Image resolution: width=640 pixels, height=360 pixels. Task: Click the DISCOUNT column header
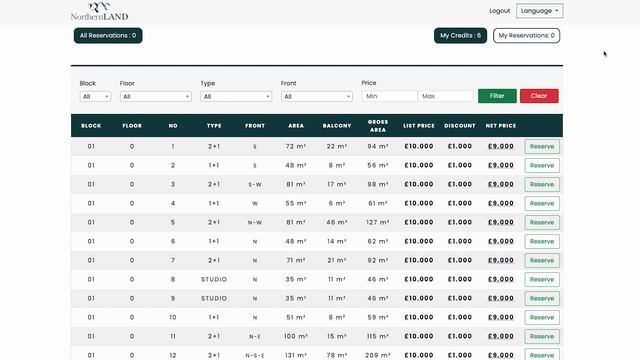pos(460,126)
